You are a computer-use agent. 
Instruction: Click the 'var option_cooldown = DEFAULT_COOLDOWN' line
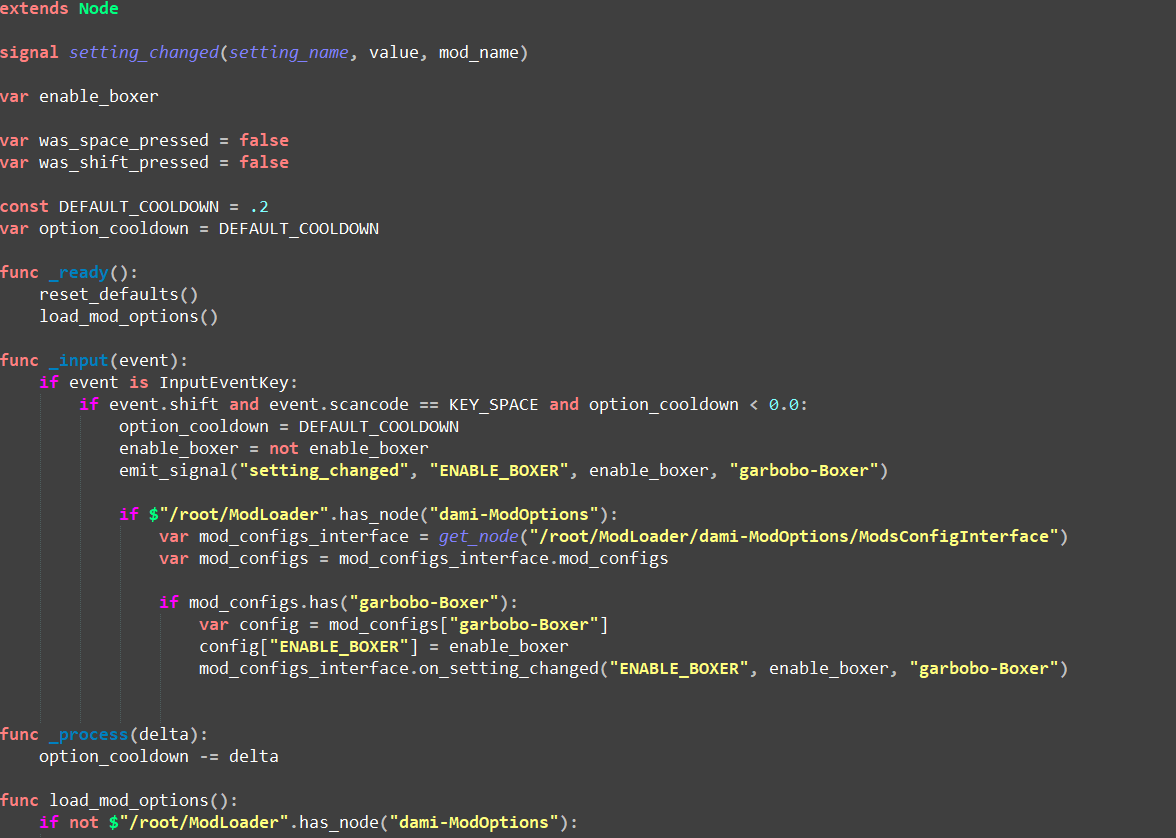pos(189,229)
